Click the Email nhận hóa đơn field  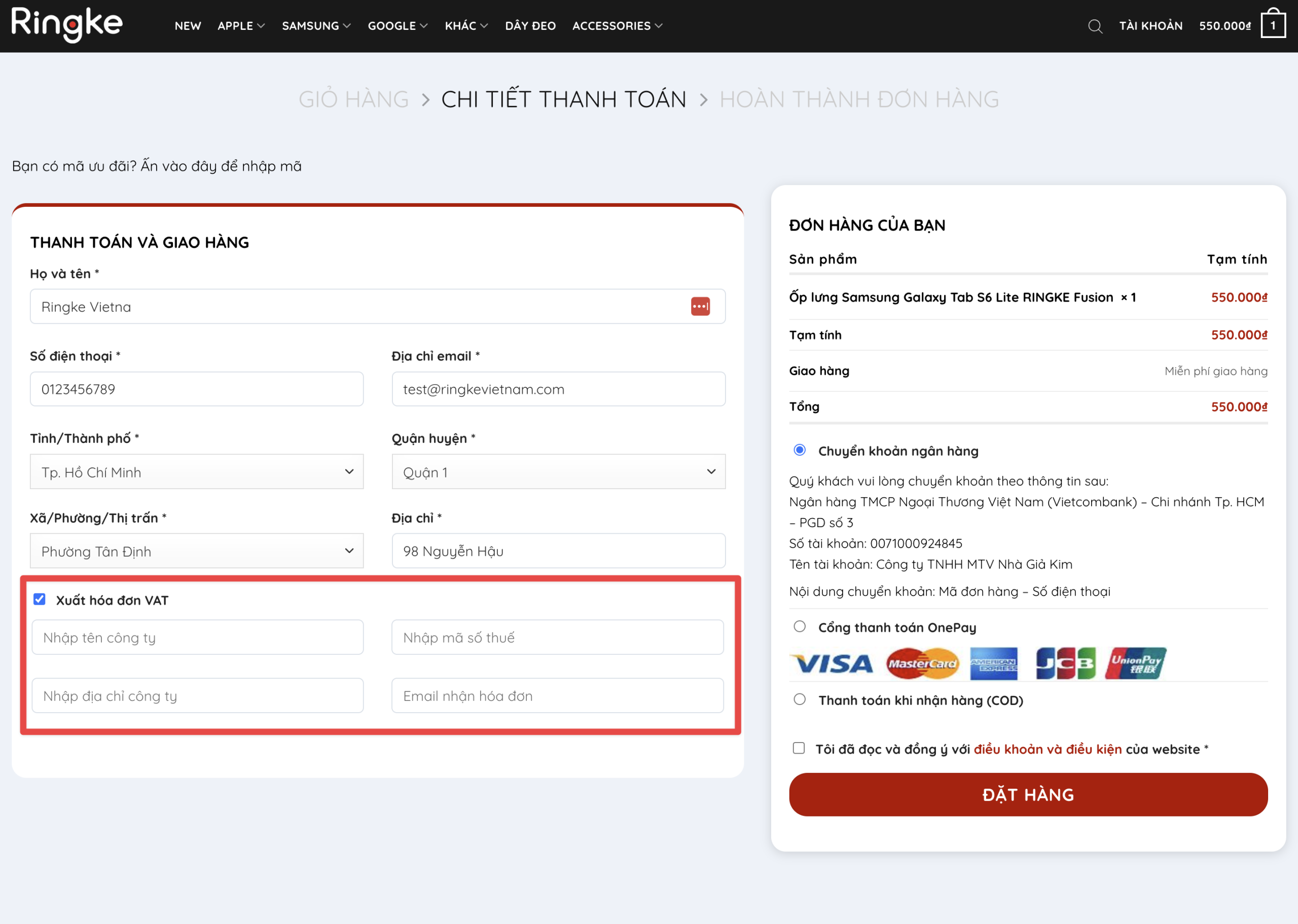tap(558, 695)
